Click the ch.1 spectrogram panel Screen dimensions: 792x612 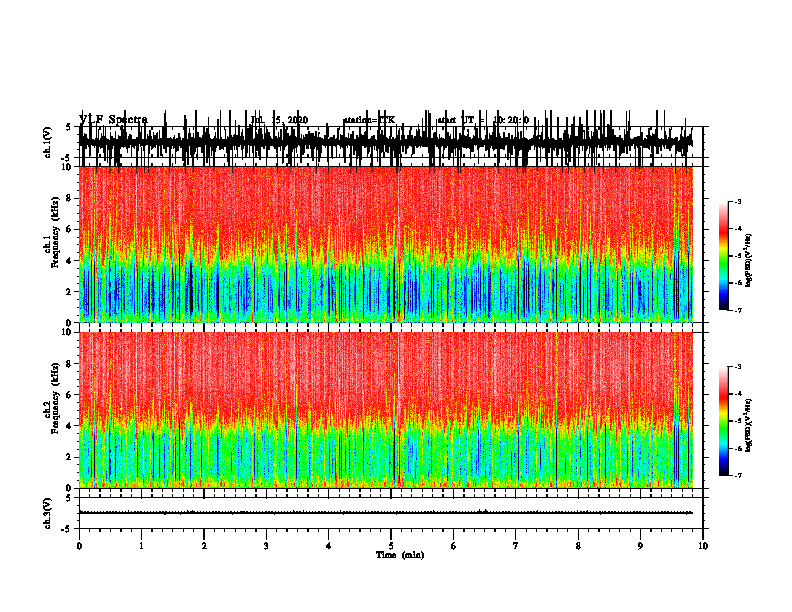pos(385,244)
